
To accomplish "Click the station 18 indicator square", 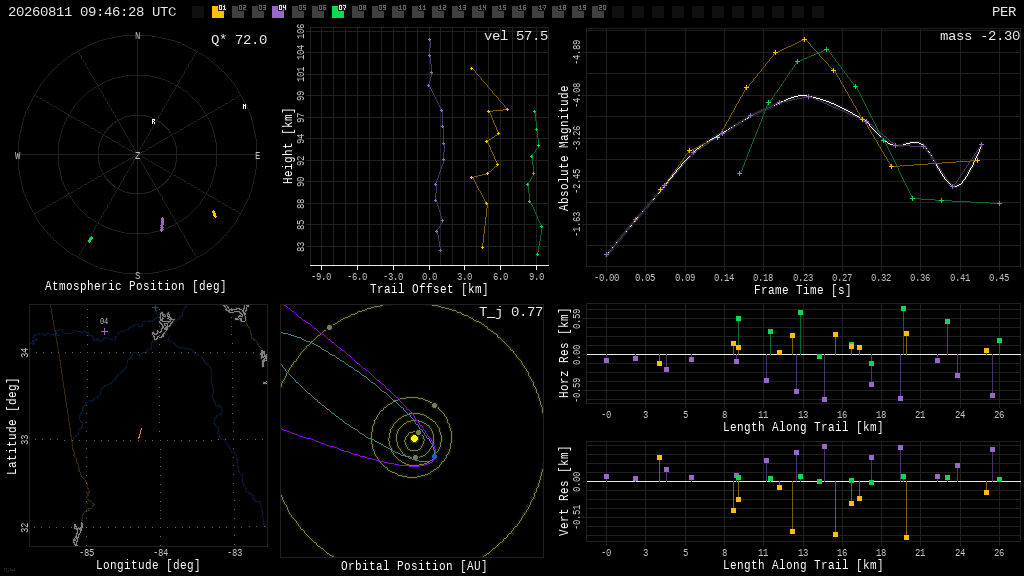I will tap(558, 12).
